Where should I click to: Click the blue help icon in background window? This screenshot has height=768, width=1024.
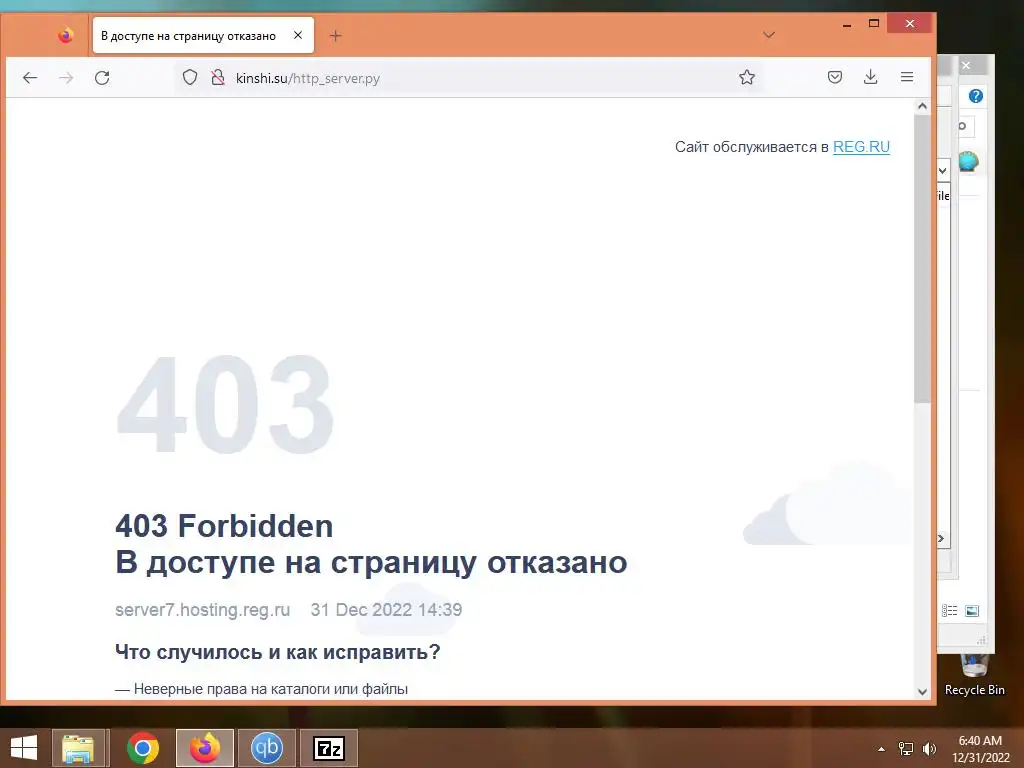point(976,96)
